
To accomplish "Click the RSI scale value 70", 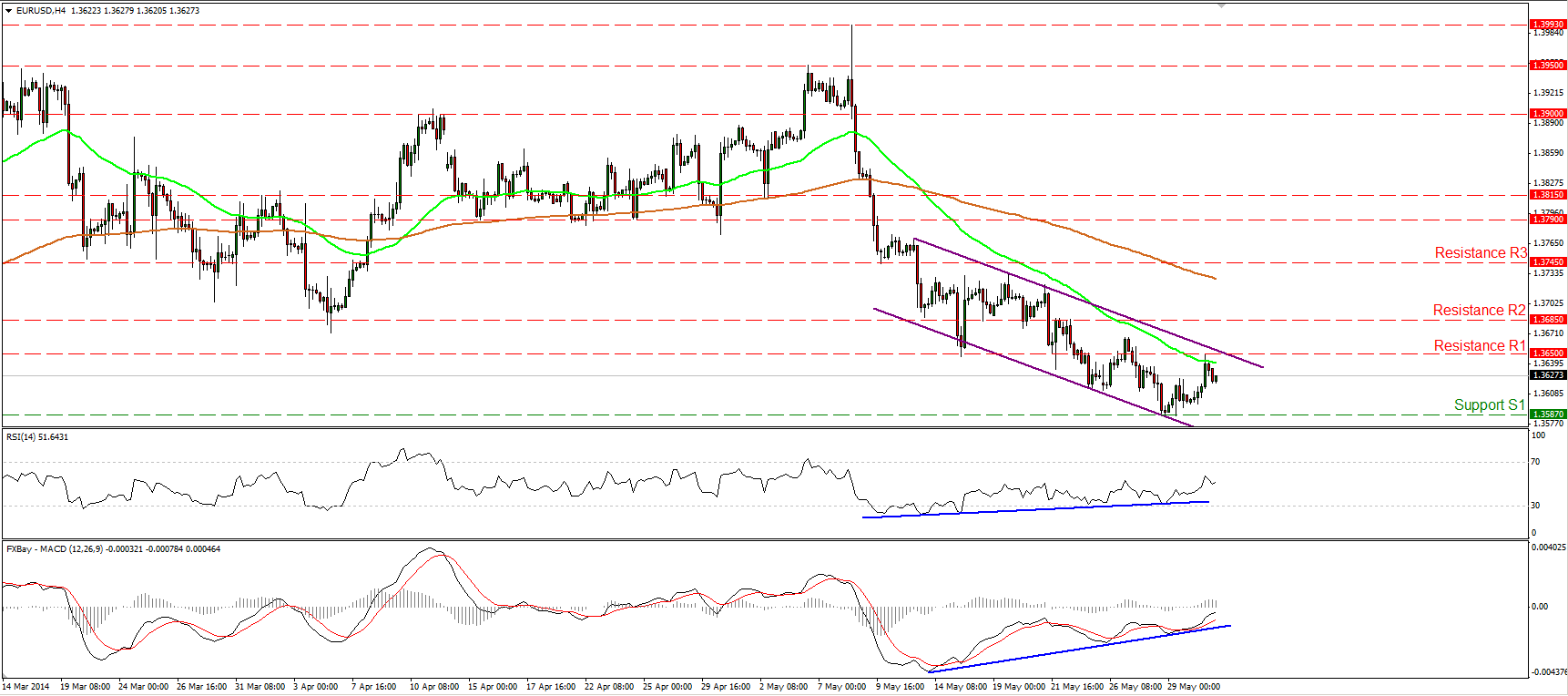I will click(1535, 463).
